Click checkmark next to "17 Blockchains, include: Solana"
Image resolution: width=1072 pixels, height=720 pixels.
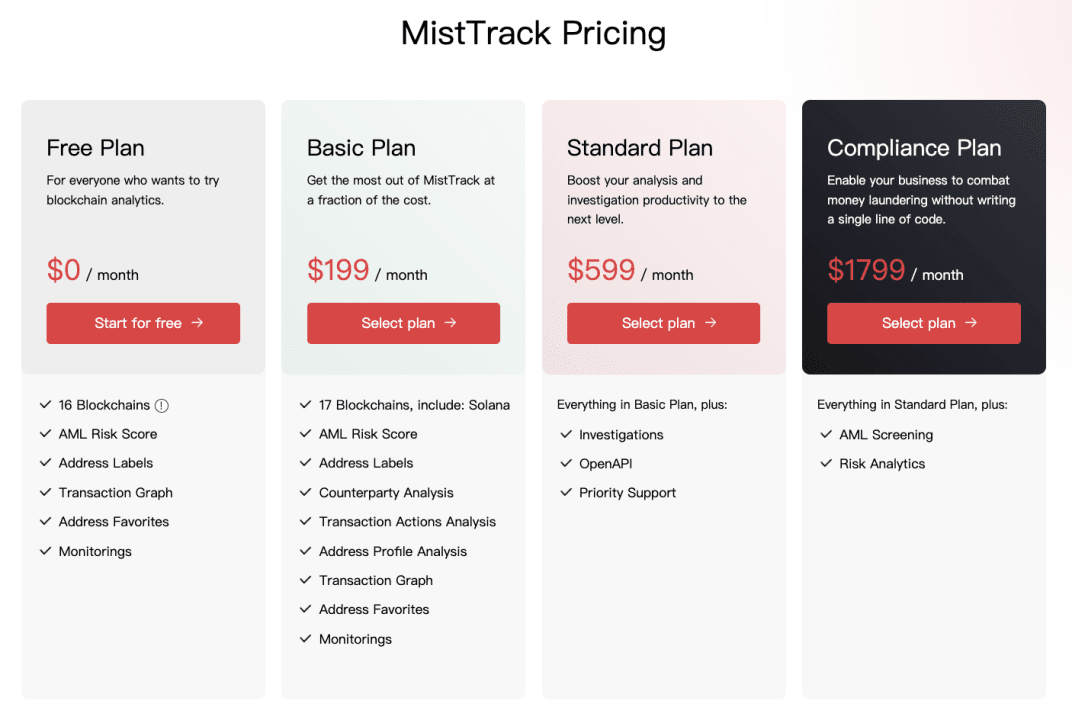(x=305, y=405)
